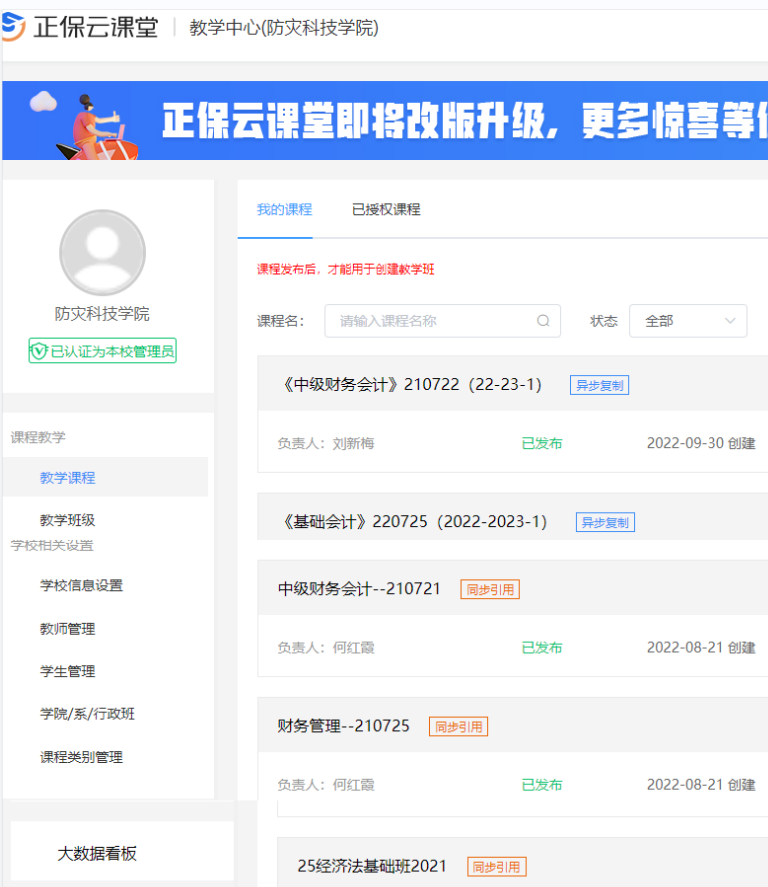
Task: Click the search magnifier icon in course name field
Action: [543, 321]
